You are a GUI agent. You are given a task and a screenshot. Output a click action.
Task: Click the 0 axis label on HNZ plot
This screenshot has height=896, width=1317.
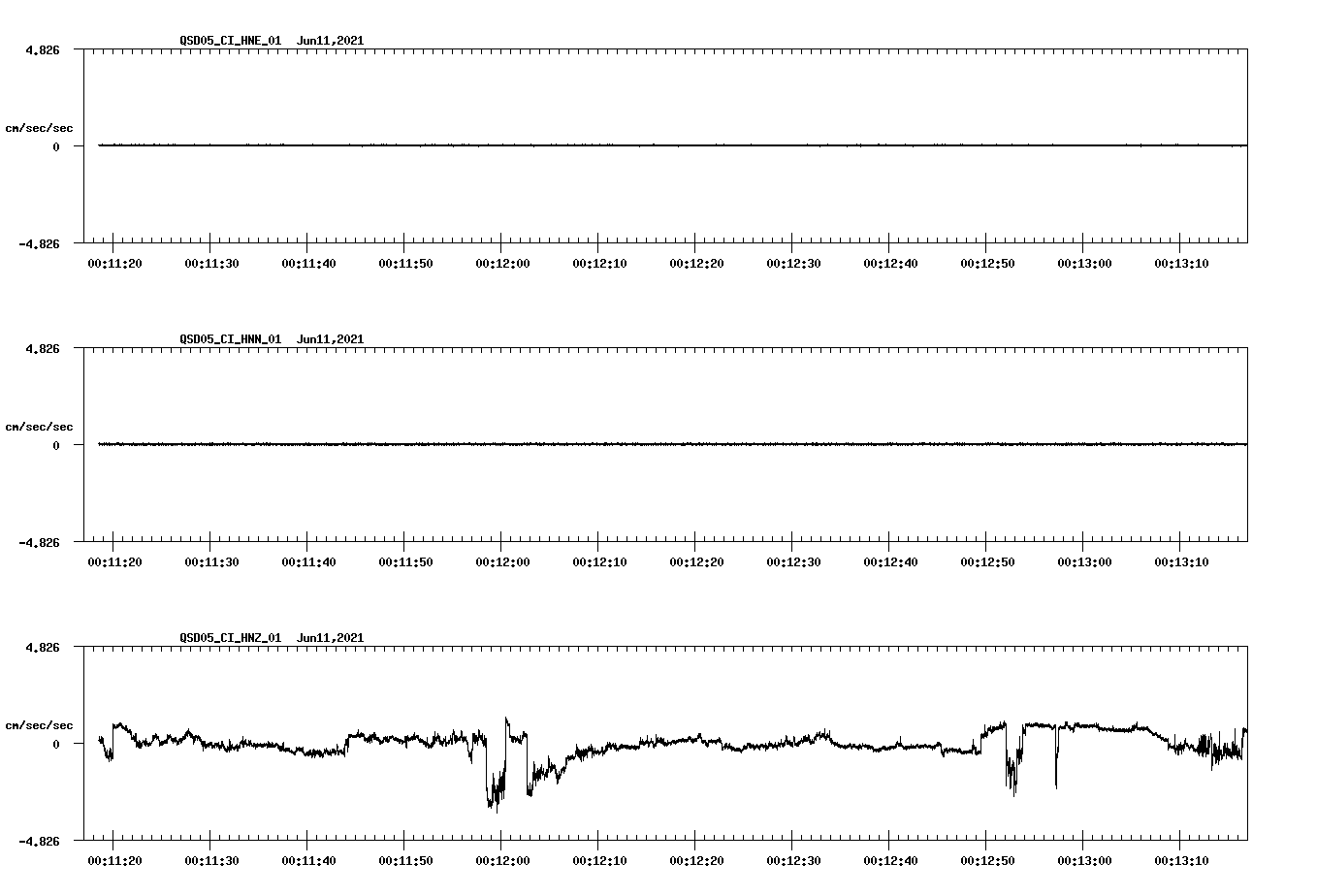pyautogui.click(x=56, y=744)
